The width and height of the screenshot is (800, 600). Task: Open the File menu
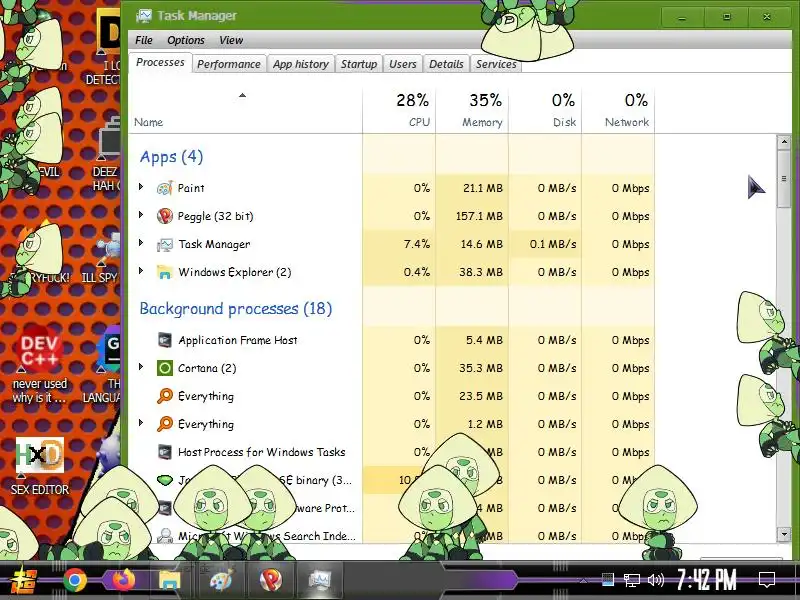(x=144, y=40)
